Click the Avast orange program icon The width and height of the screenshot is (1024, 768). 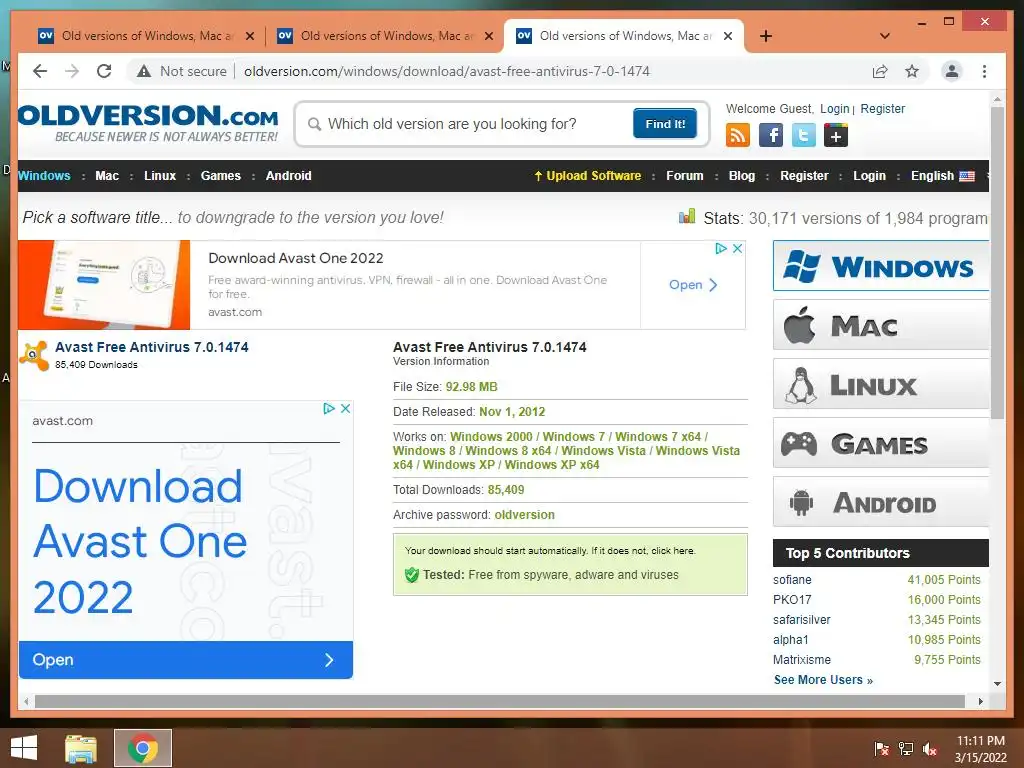tap(34, 355)
